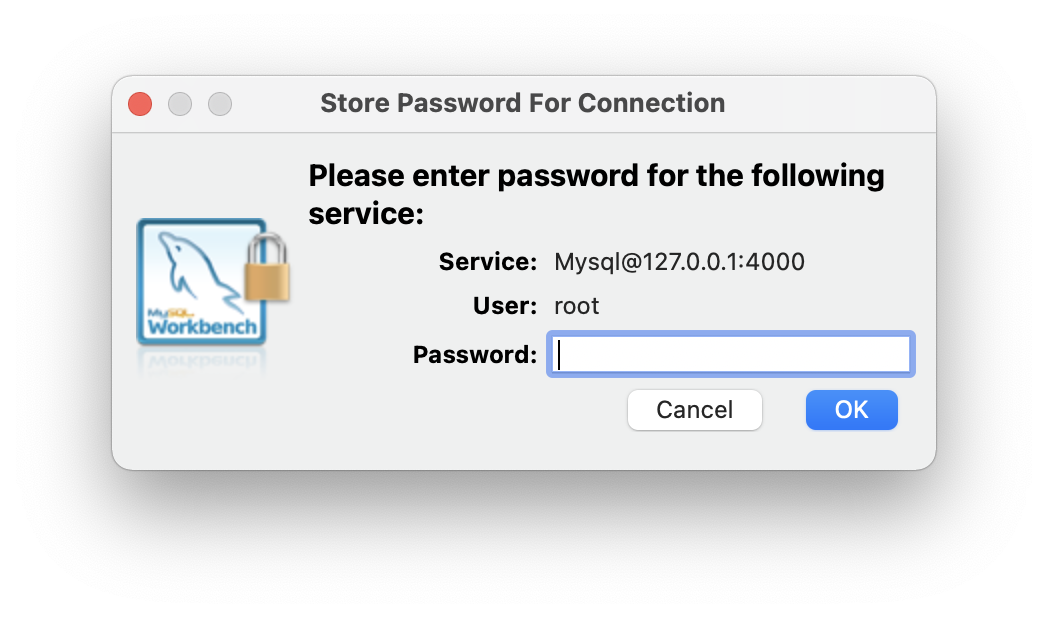Click inside the Password entry field
The image size is (1048, 618).
pos(730,353)
